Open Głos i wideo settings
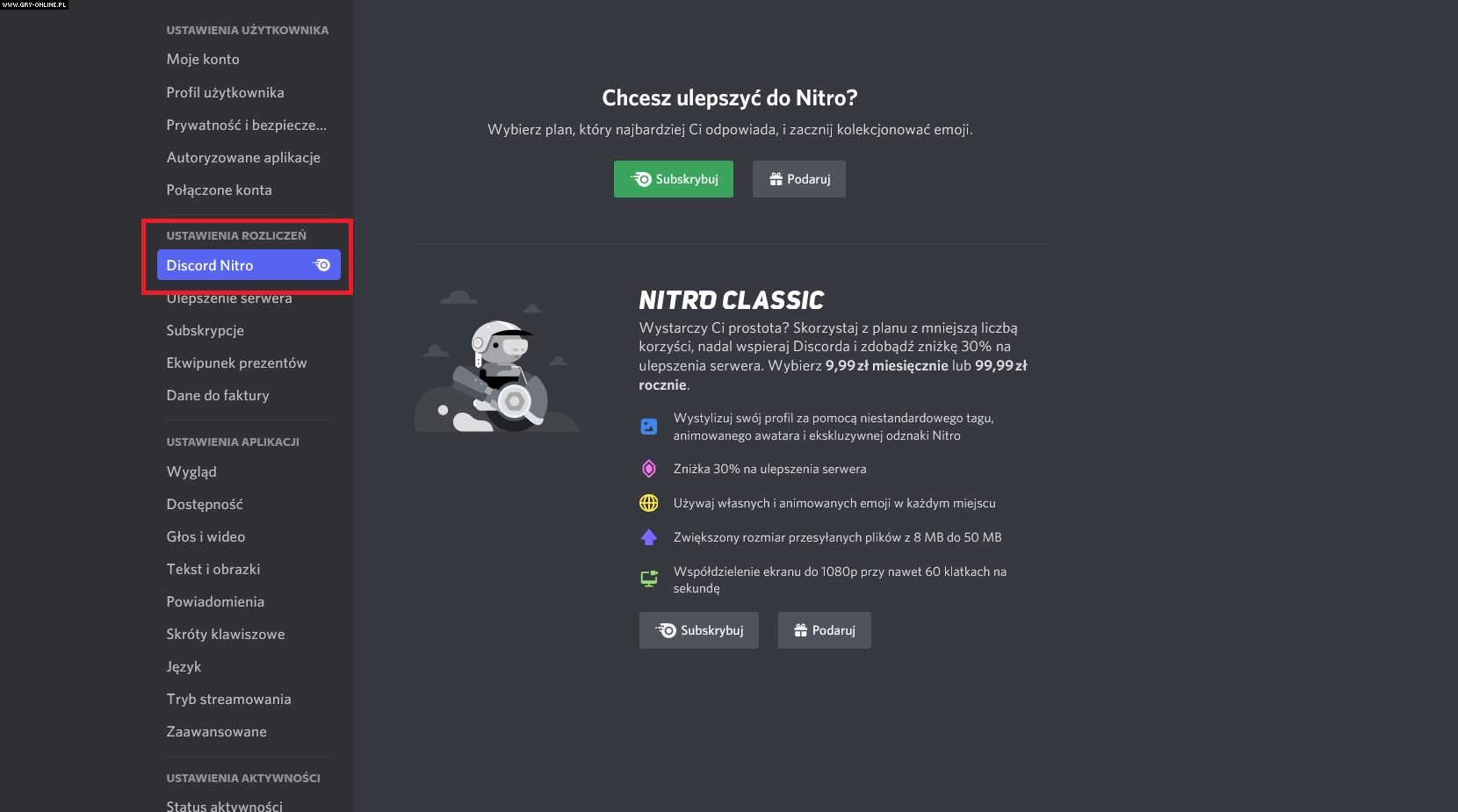The width and height of the screenshot is (1458, 812). 206,536
